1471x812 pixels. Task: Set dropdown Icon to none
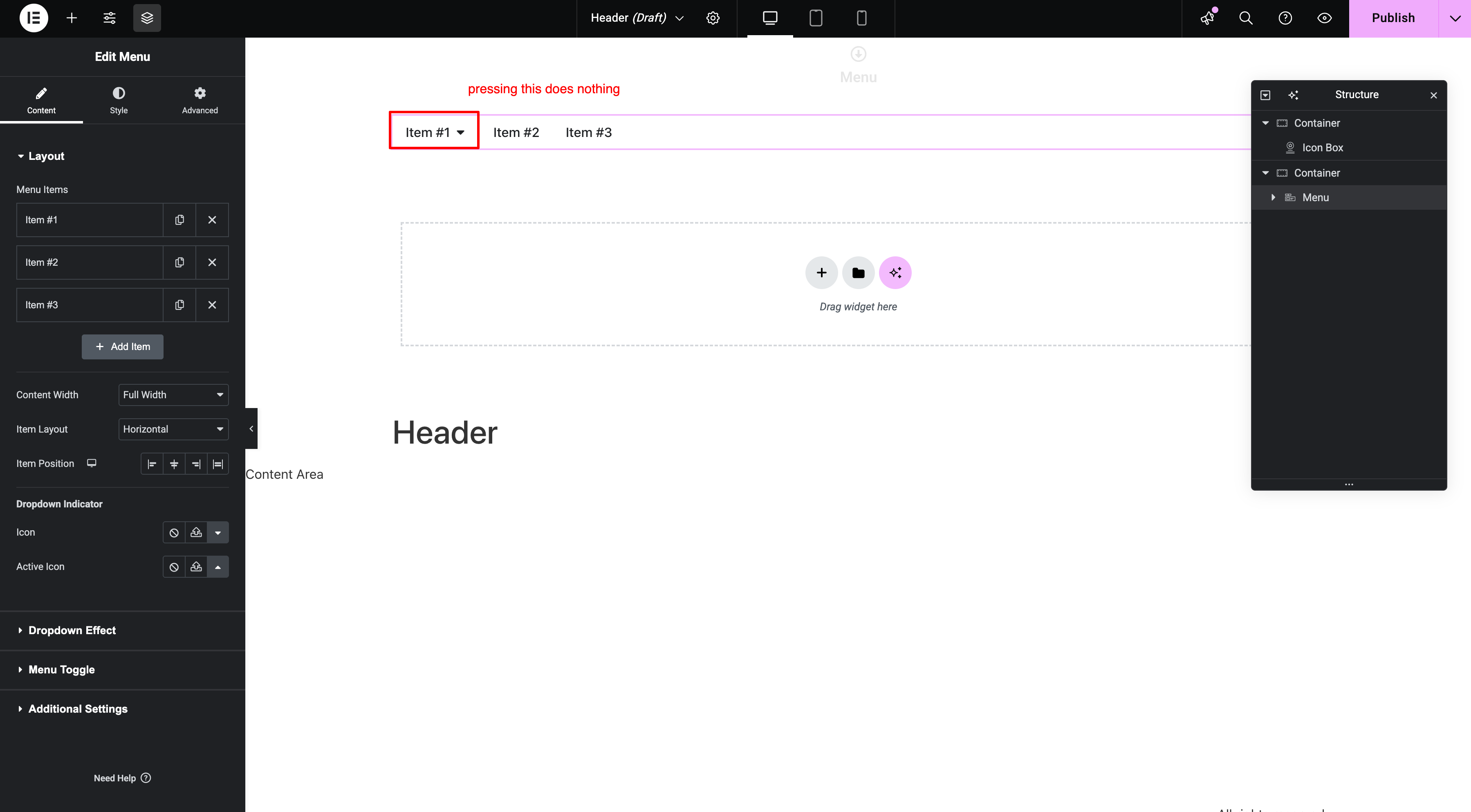174,532
